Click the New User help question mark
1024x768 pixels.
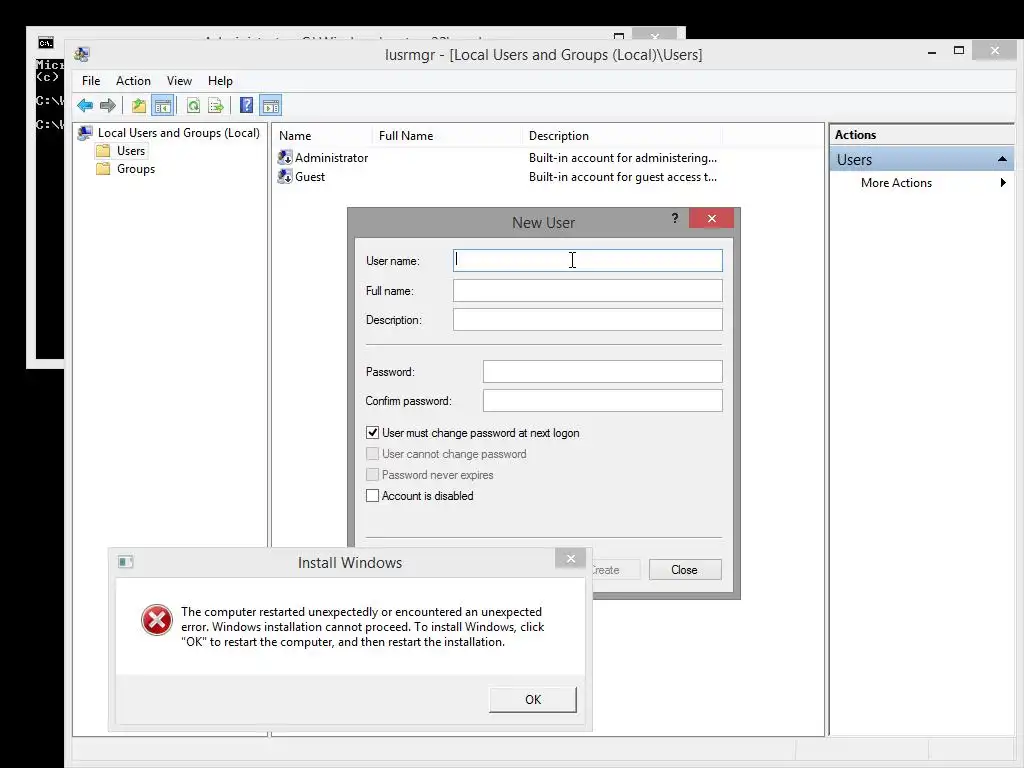(675, 218)
